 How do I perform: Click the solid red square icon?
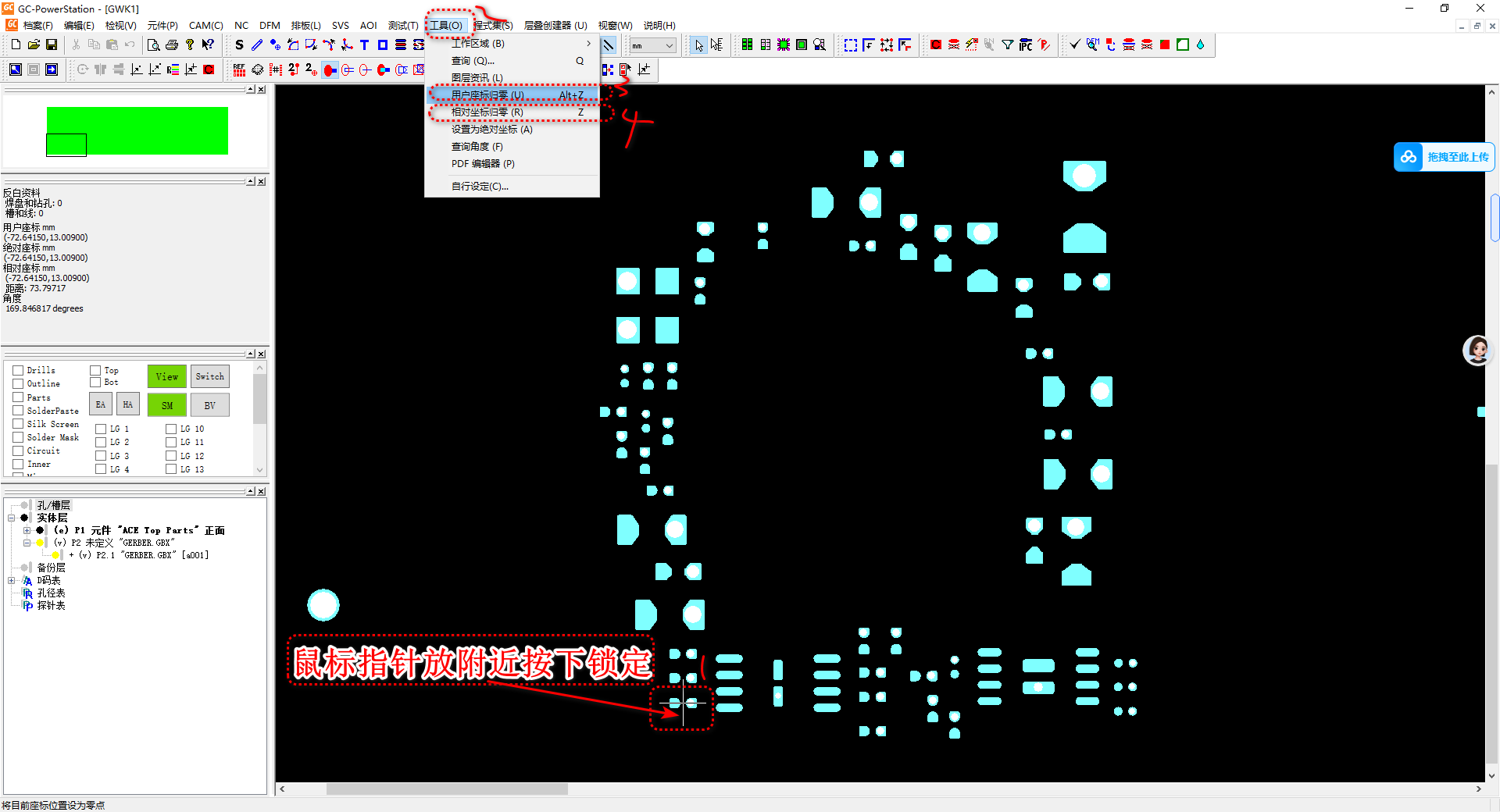click(1165, 45)
